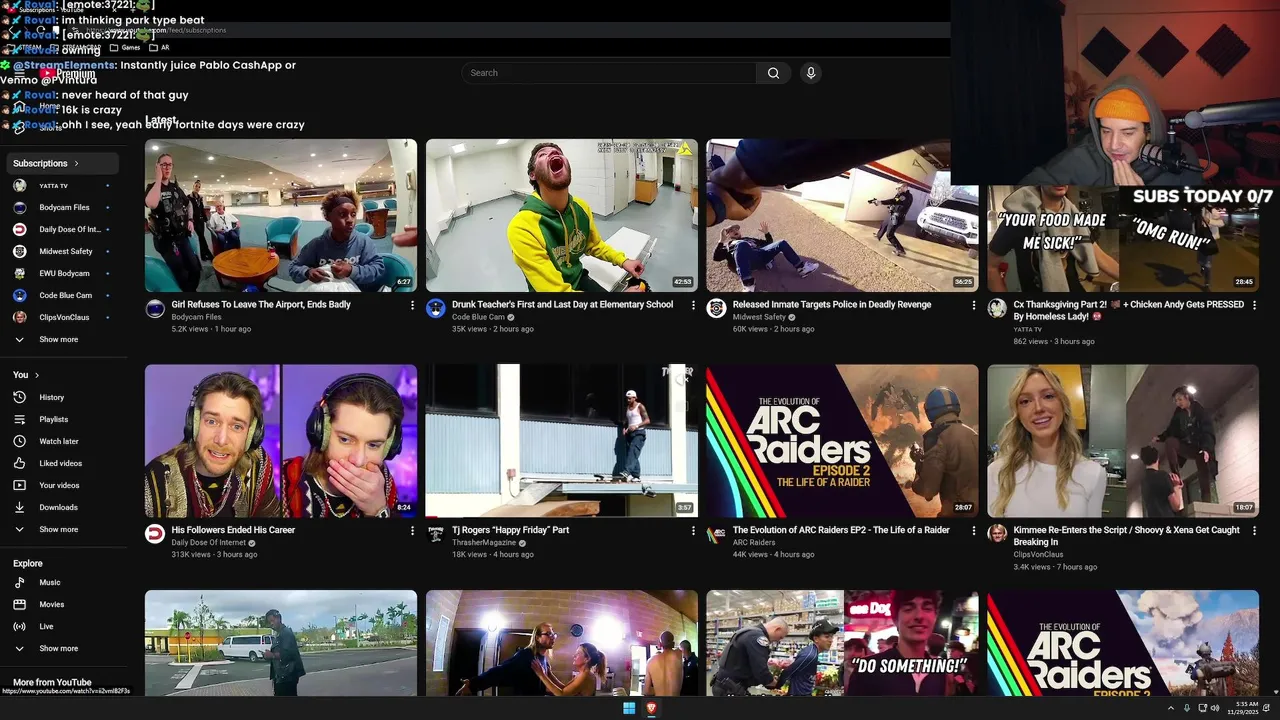The width and height of the screenshot is (1280, 720).
Task: Expand Show more under the You section
Action: [x=64, y=529]
